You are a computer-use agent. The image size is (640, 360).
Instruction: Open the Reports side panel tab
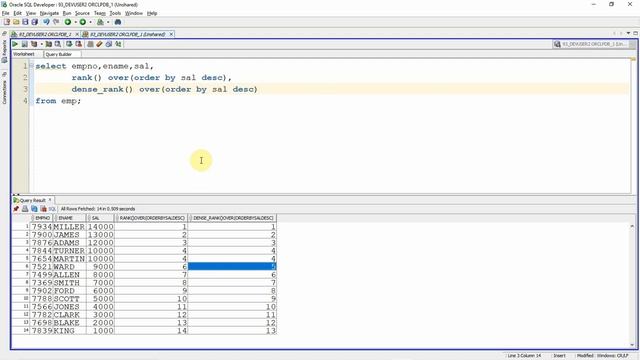pos(4,51)
